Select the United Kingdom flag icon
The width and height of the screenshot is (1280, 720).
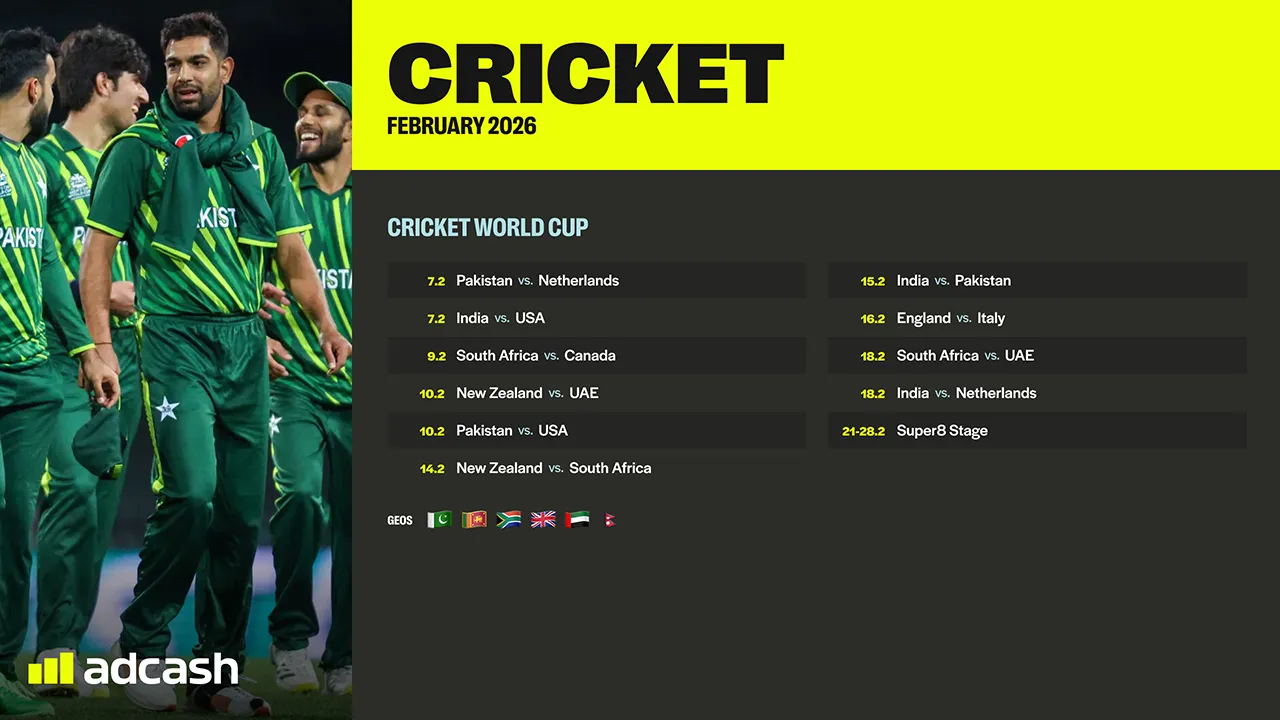(543, 520)
